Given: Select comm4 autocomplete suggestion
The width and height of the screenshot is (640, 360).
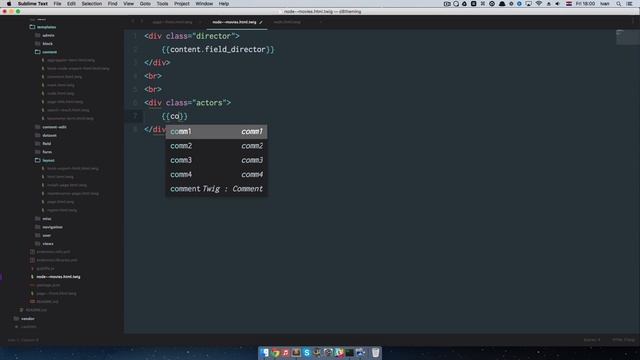Looking at the screenshot, I should click(x=216, y=174).
